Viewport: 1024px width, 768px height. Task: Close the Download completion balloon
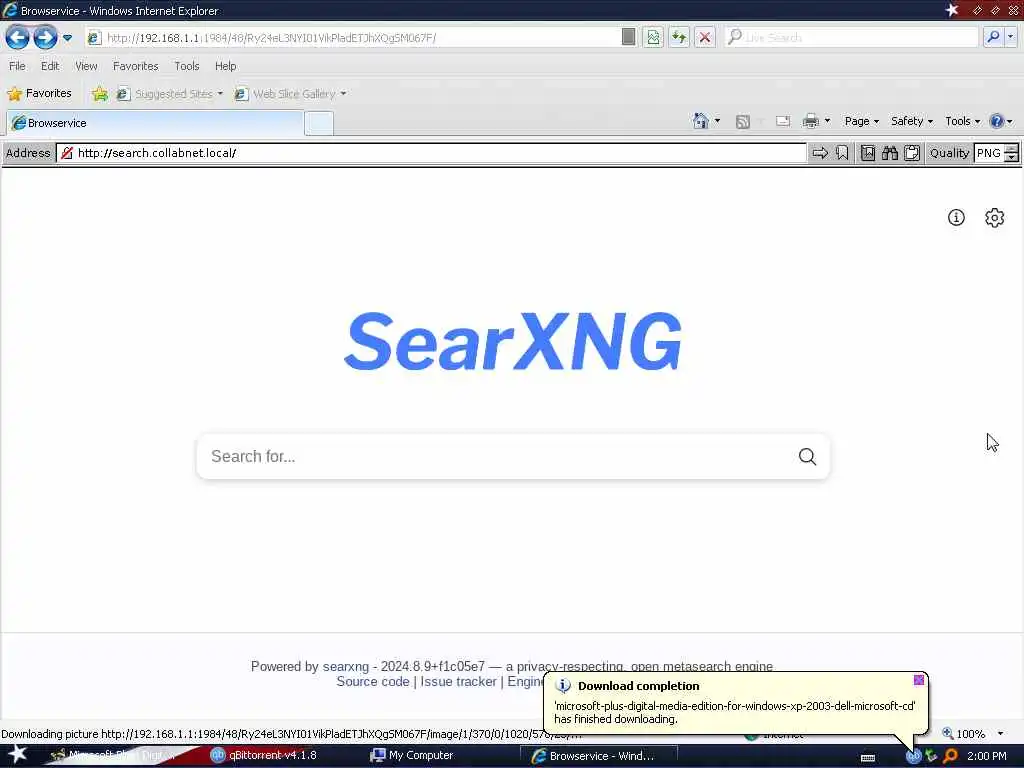918,680
